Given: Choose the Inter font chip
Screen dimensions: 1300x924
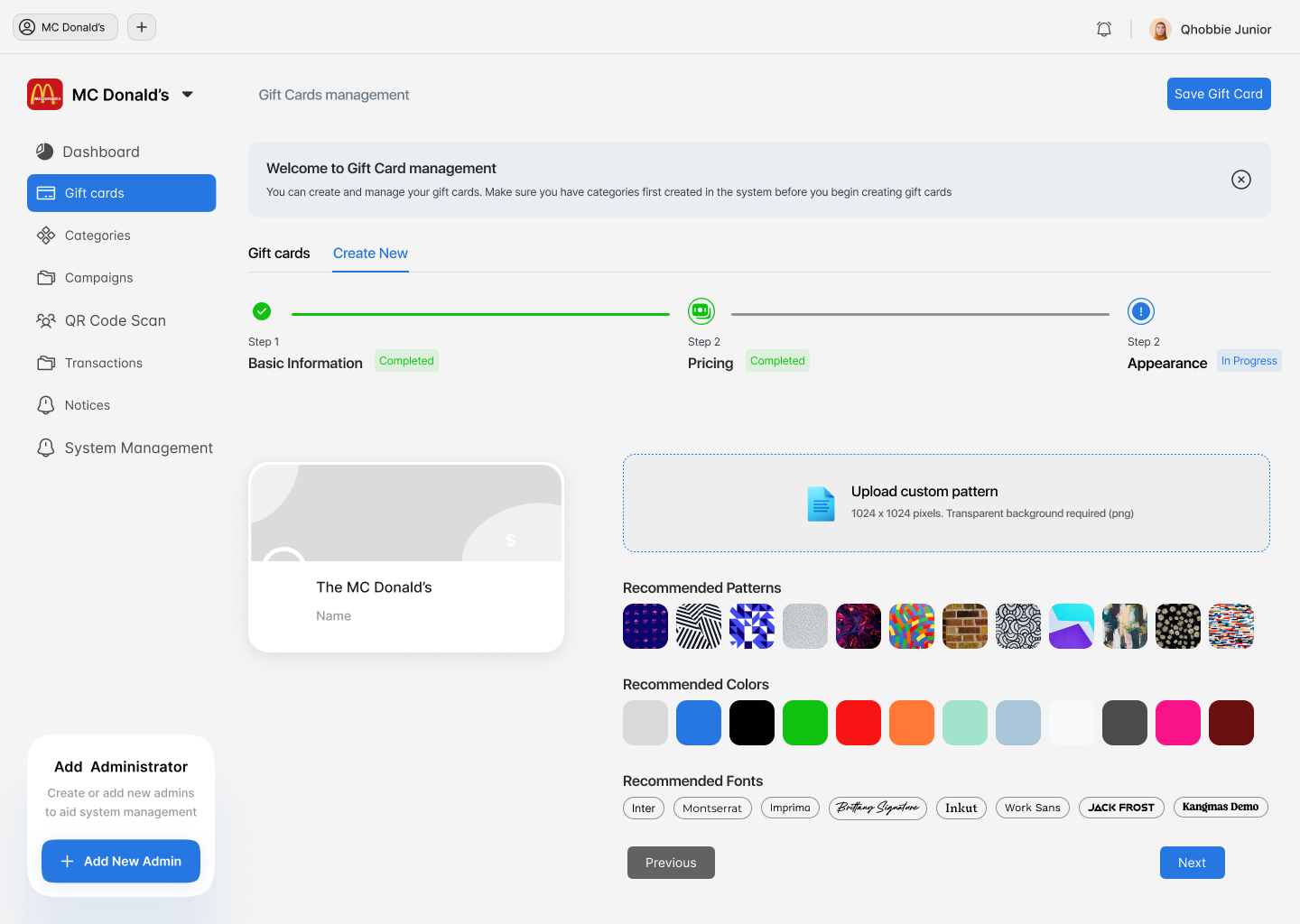Looking at the screenshot, I should [x=644, y=808].
